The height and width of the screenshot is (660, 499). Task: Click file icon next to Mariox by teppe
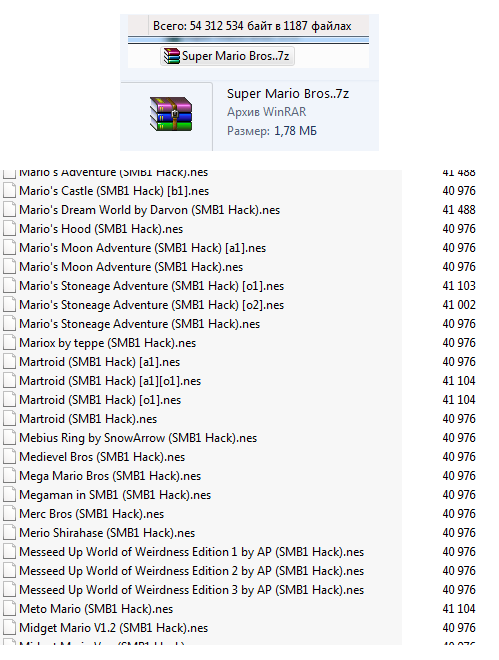click(x=9, y=343)
